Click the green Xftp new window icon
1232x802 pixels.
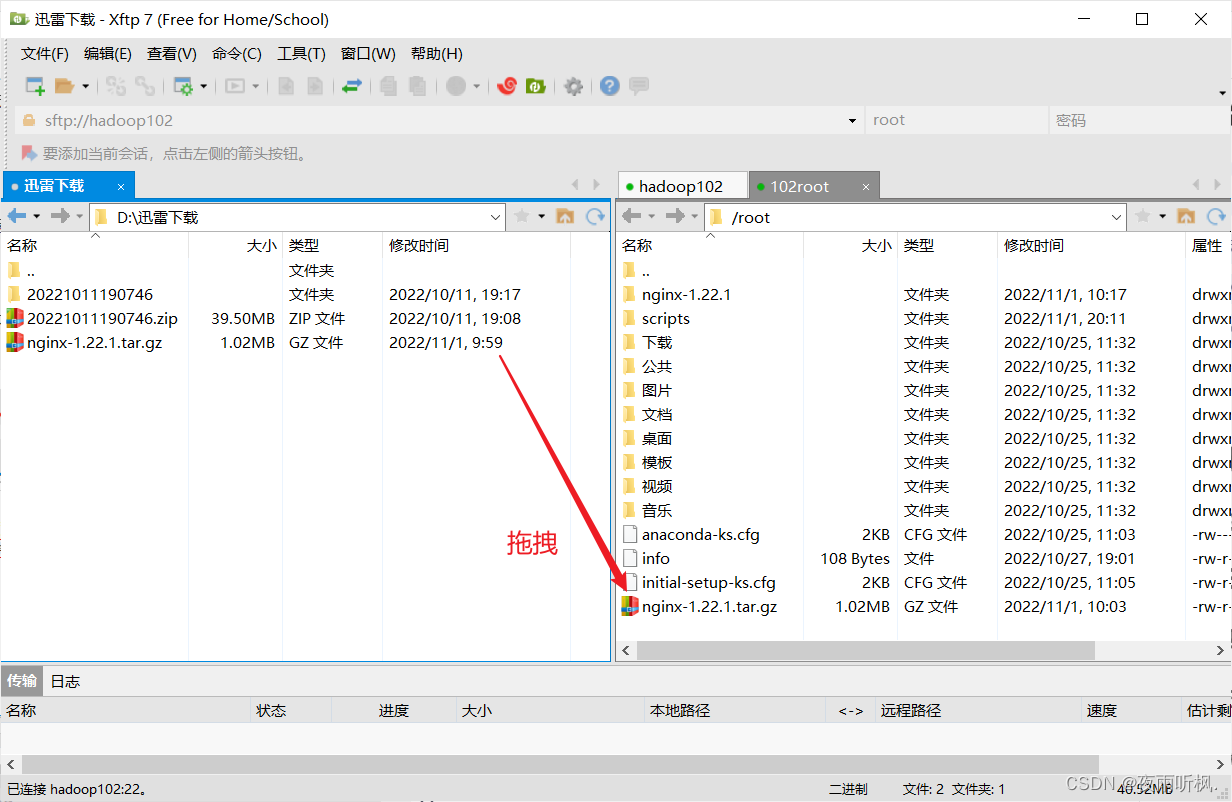click(x=535, y=86)
